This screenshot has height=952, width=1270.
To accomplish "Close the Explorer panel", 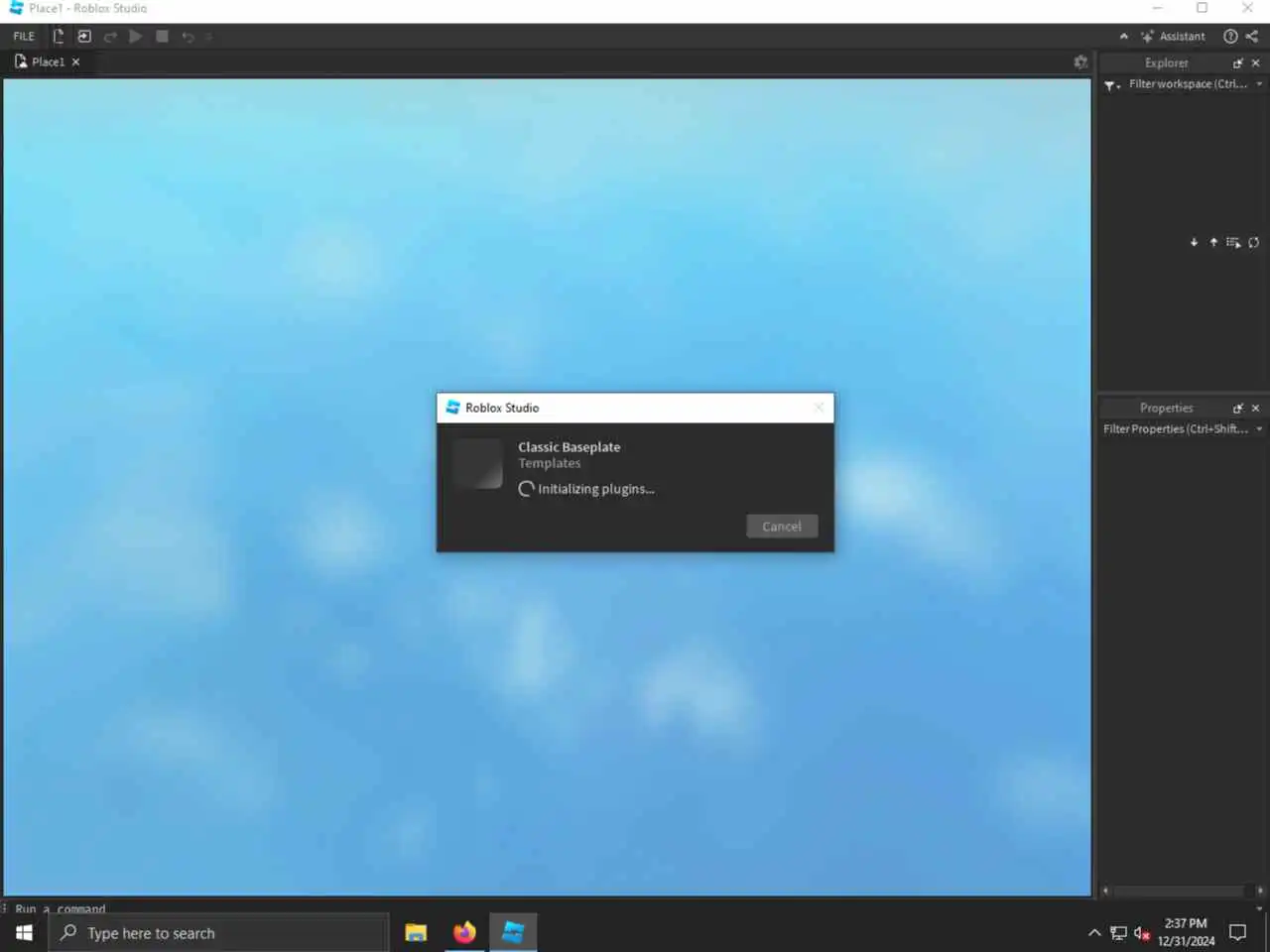I will (1255, 62).
